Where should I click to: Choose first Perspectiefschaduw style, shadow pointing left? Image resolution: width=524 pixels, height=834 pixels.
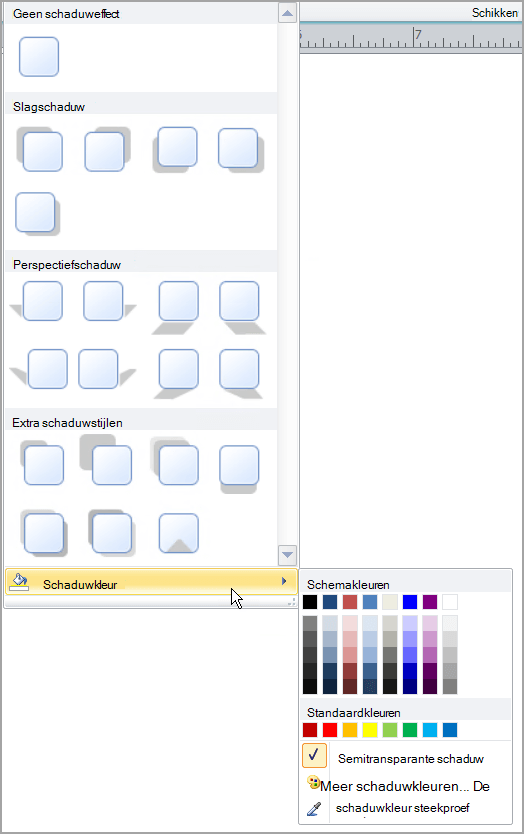click(x=36, y=302)
